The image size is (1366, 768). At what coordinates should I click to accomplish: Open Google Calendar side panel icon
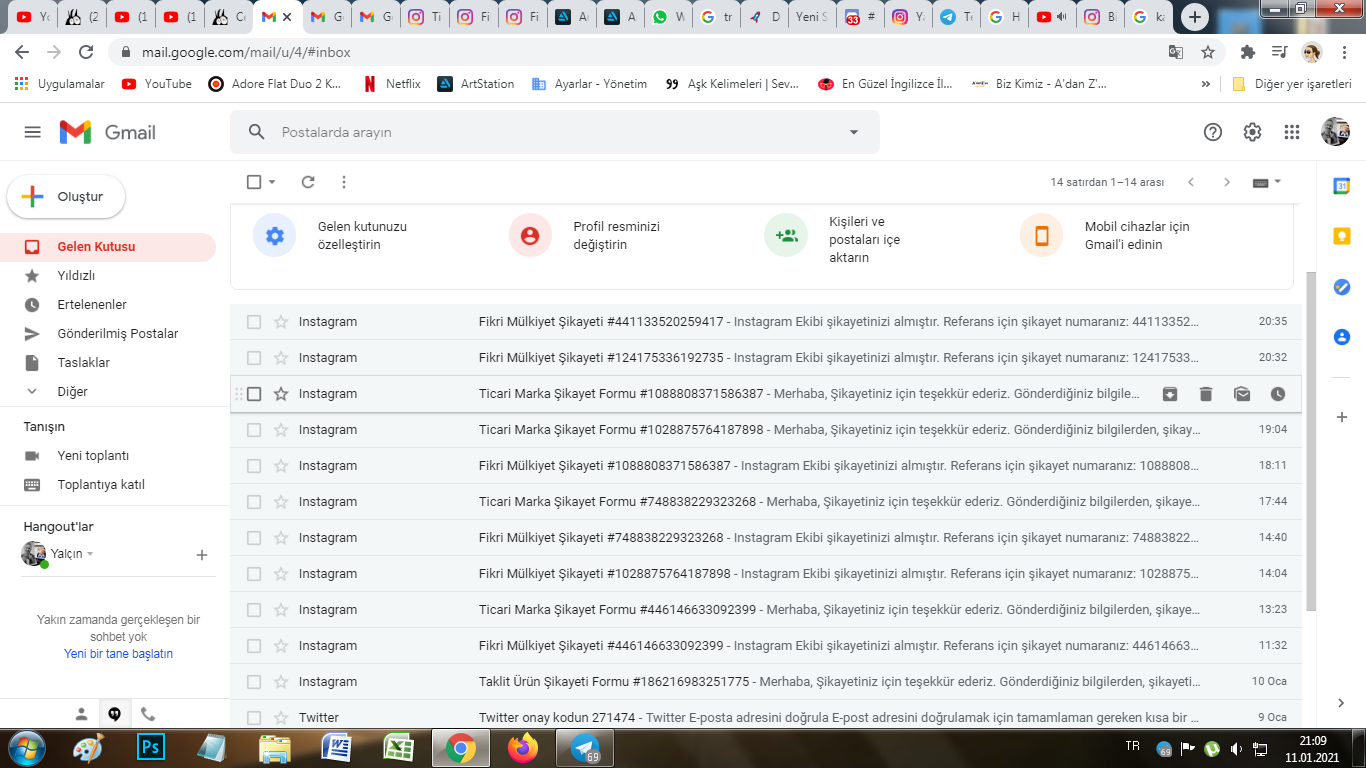(1342, 186)
